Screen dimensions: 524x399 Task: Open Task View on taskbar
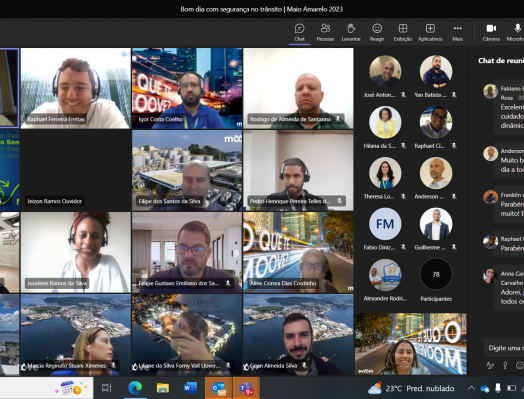pyautogui.click(x=107, y=388)
